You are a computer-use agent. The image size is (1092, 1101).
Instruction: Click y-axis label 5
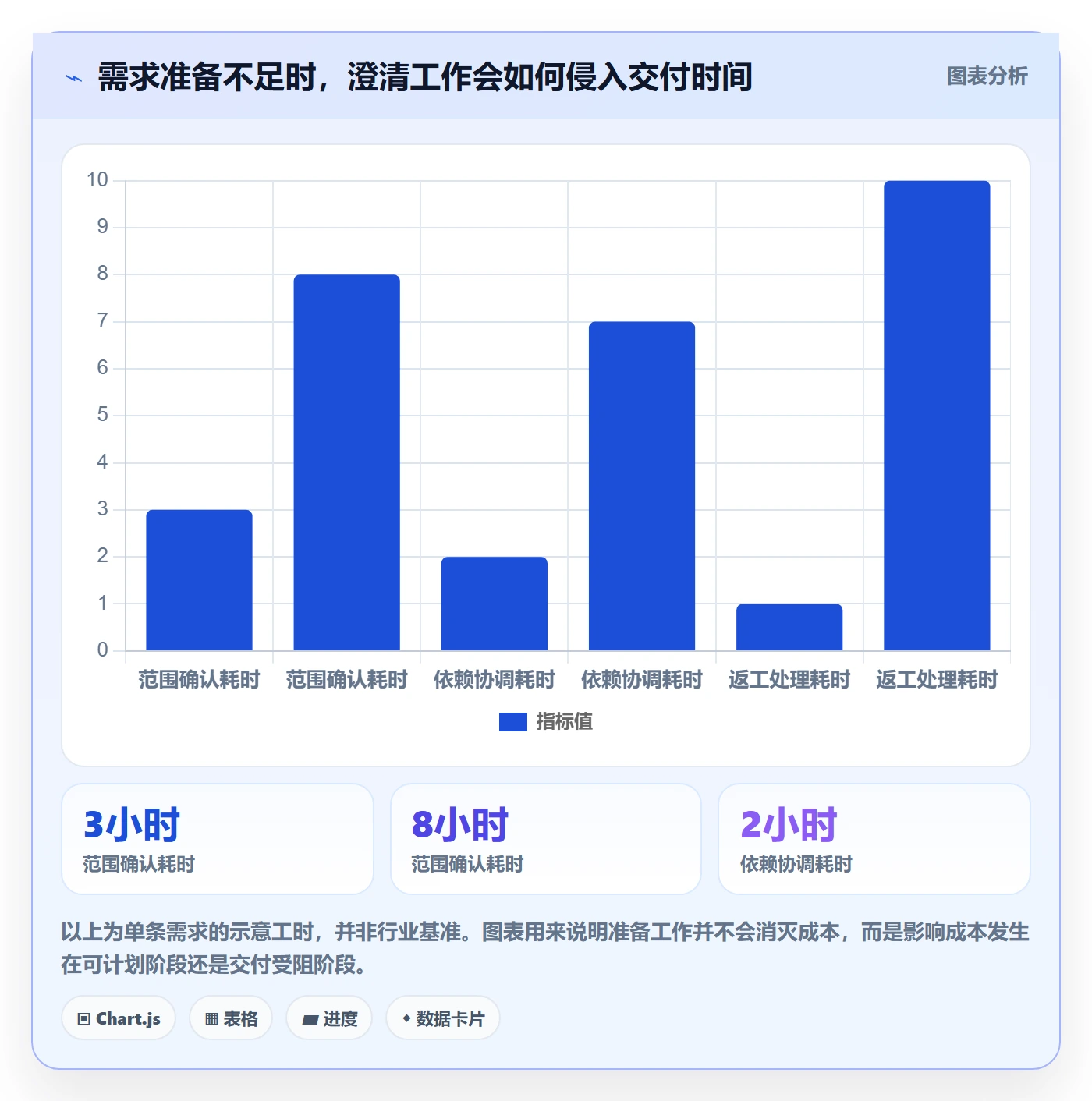102,415
